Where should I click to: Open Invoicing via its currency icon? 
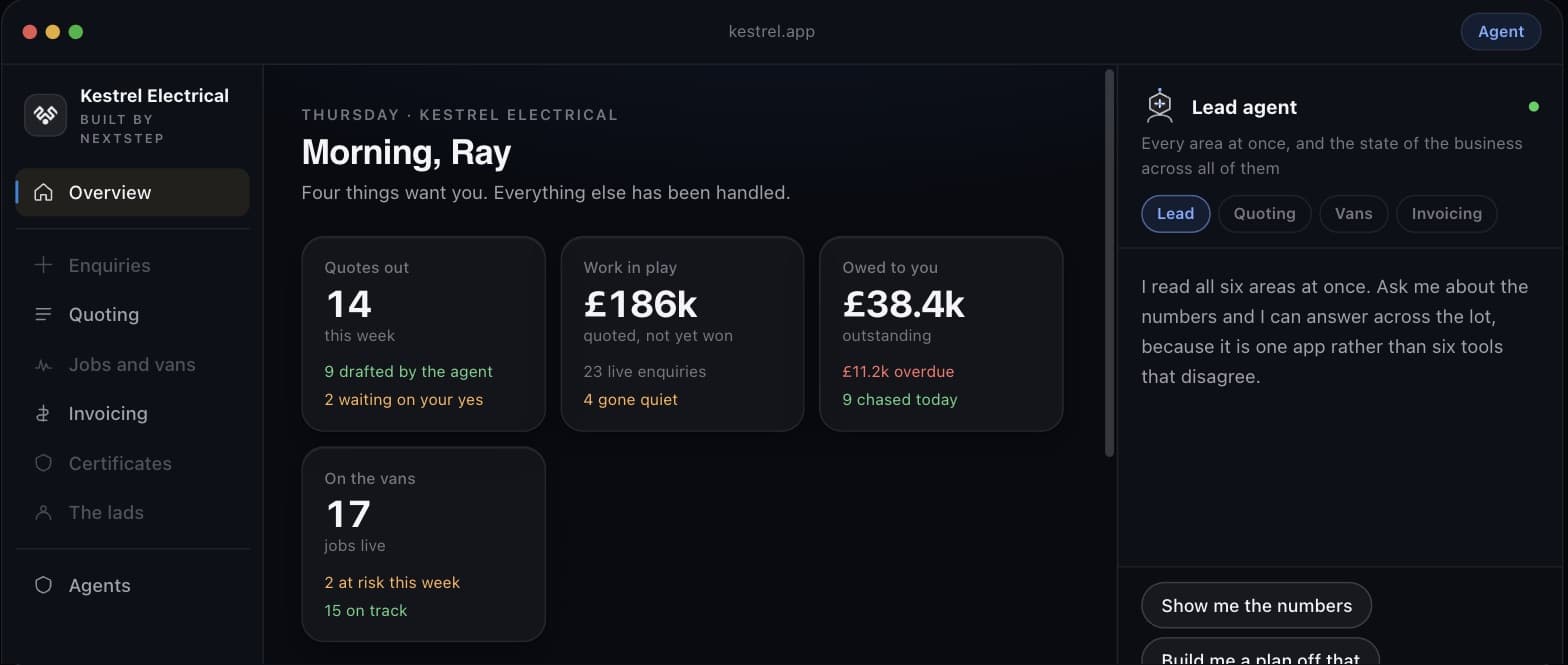tap(43, 413)
